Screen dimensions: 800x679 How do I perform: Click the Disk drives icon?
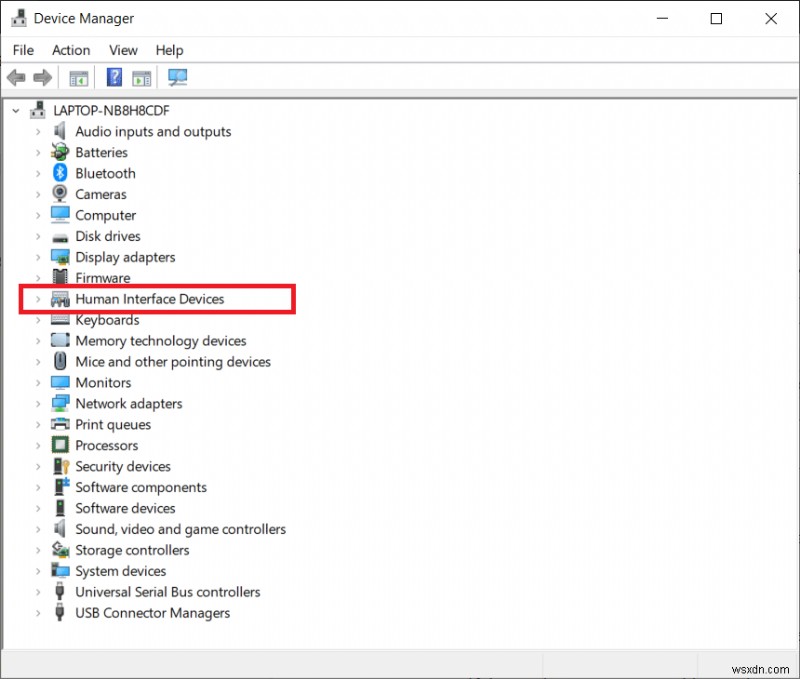pos(60,237)
